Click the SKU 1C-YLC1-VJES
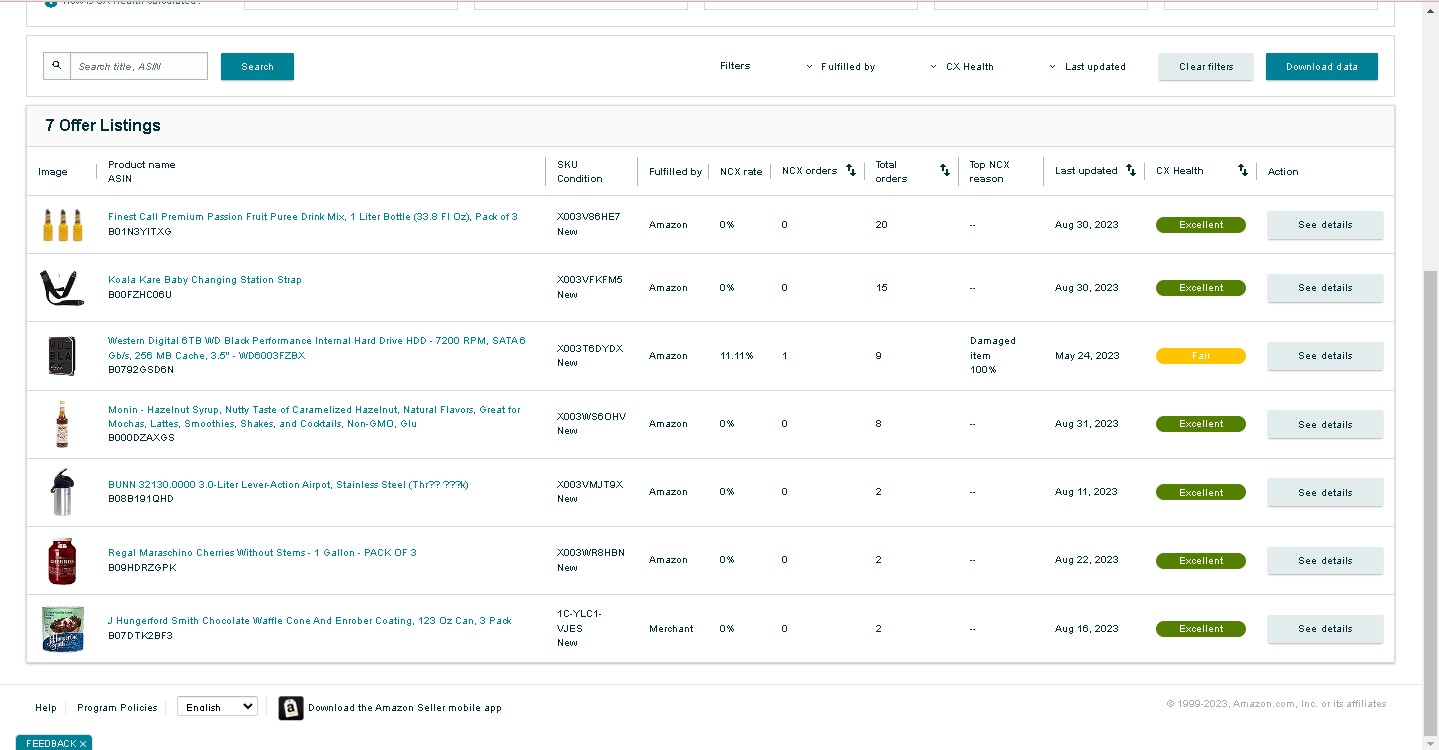Screen dimensions: 1439x750 (x=580, y=621)
